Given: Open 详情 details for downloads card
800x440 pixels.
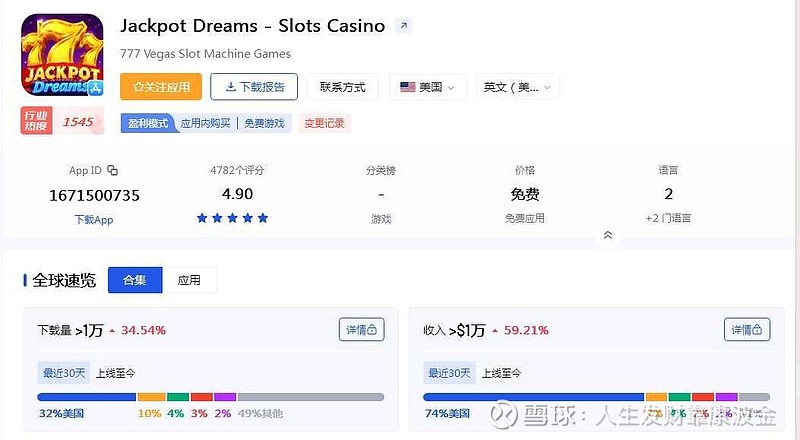Looking at the screenshot, I should pyautogui.click(x=361, y=329).
